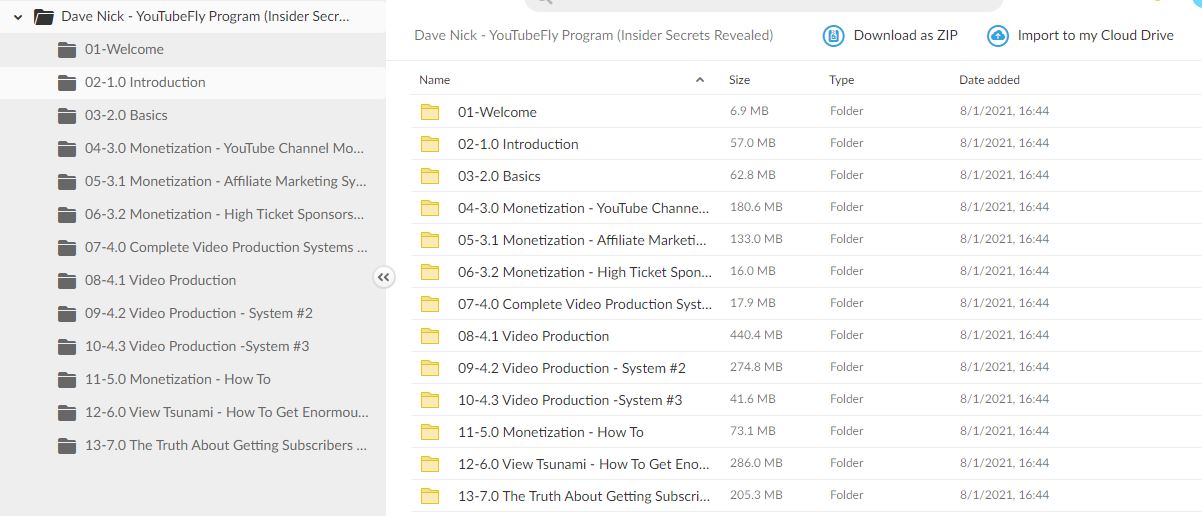The width and height of the screenshot is (1202, 516).
Task: Click yellow folder icon of 10-4.3 row
Action: pos(430,400)
